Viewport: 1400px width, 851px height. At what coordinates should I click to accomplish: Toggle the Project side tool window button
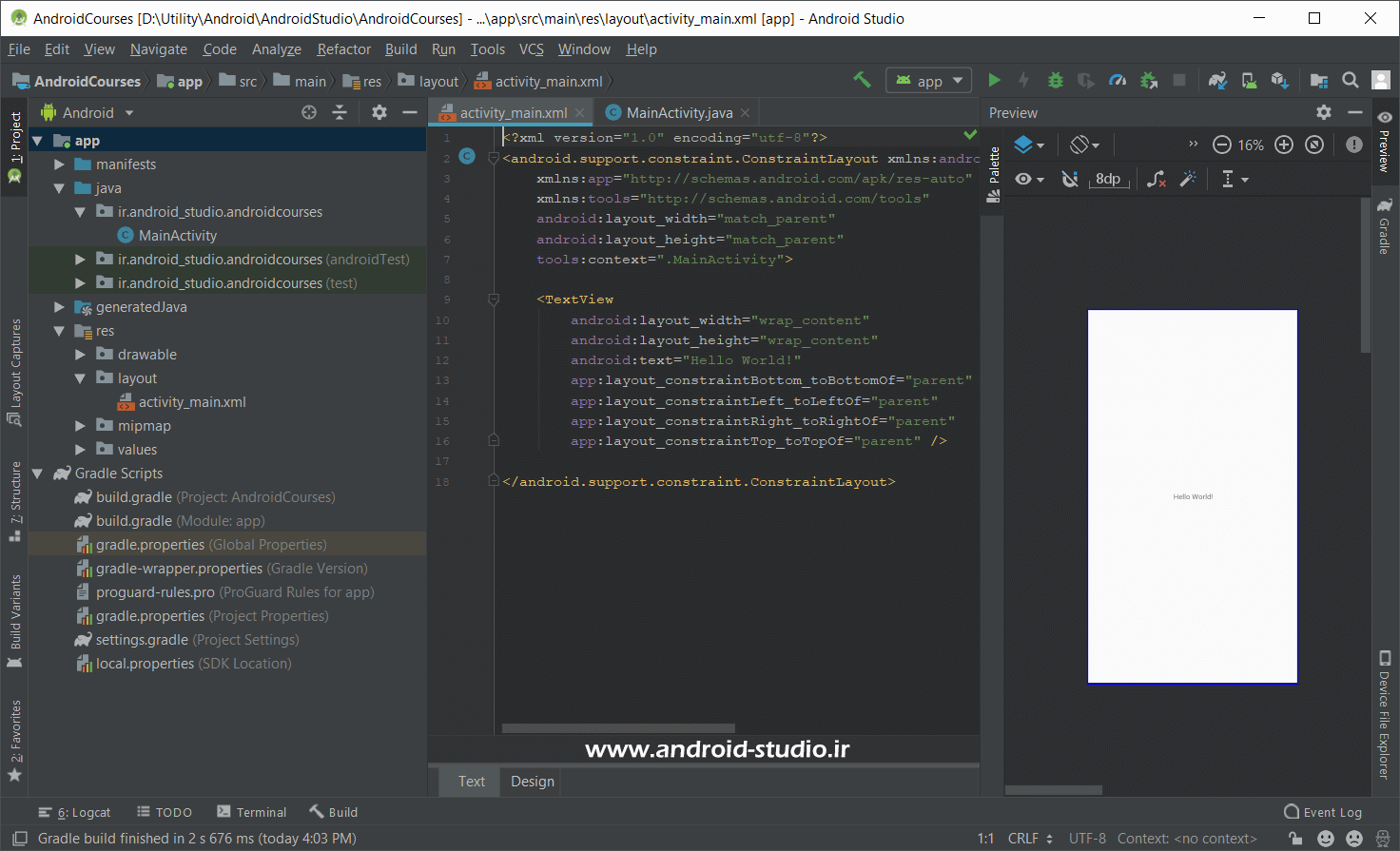(15, 147)
